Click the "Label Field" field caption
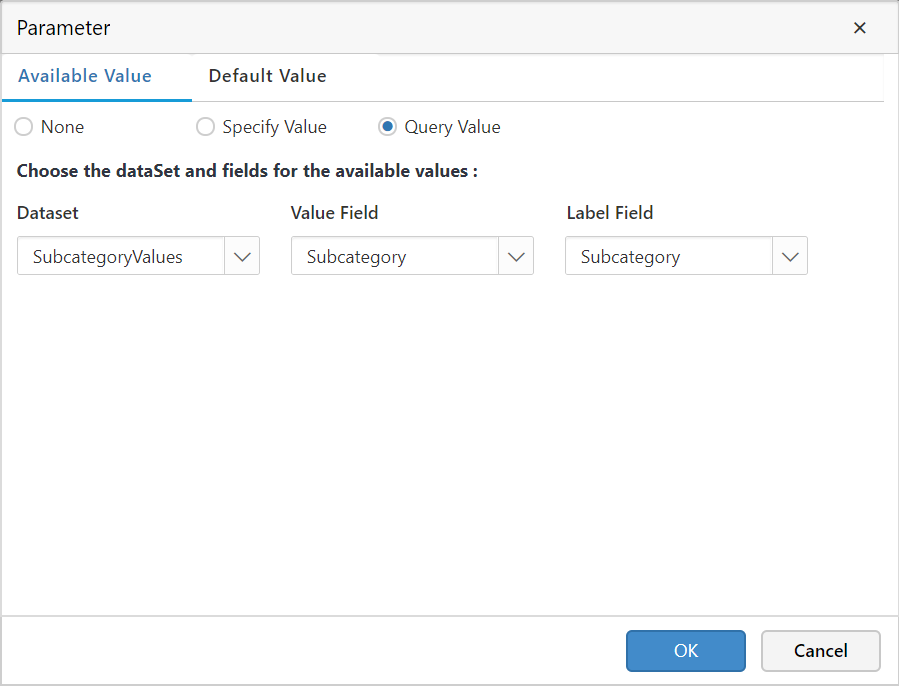 pyautogui.click(x=609, y=212)
